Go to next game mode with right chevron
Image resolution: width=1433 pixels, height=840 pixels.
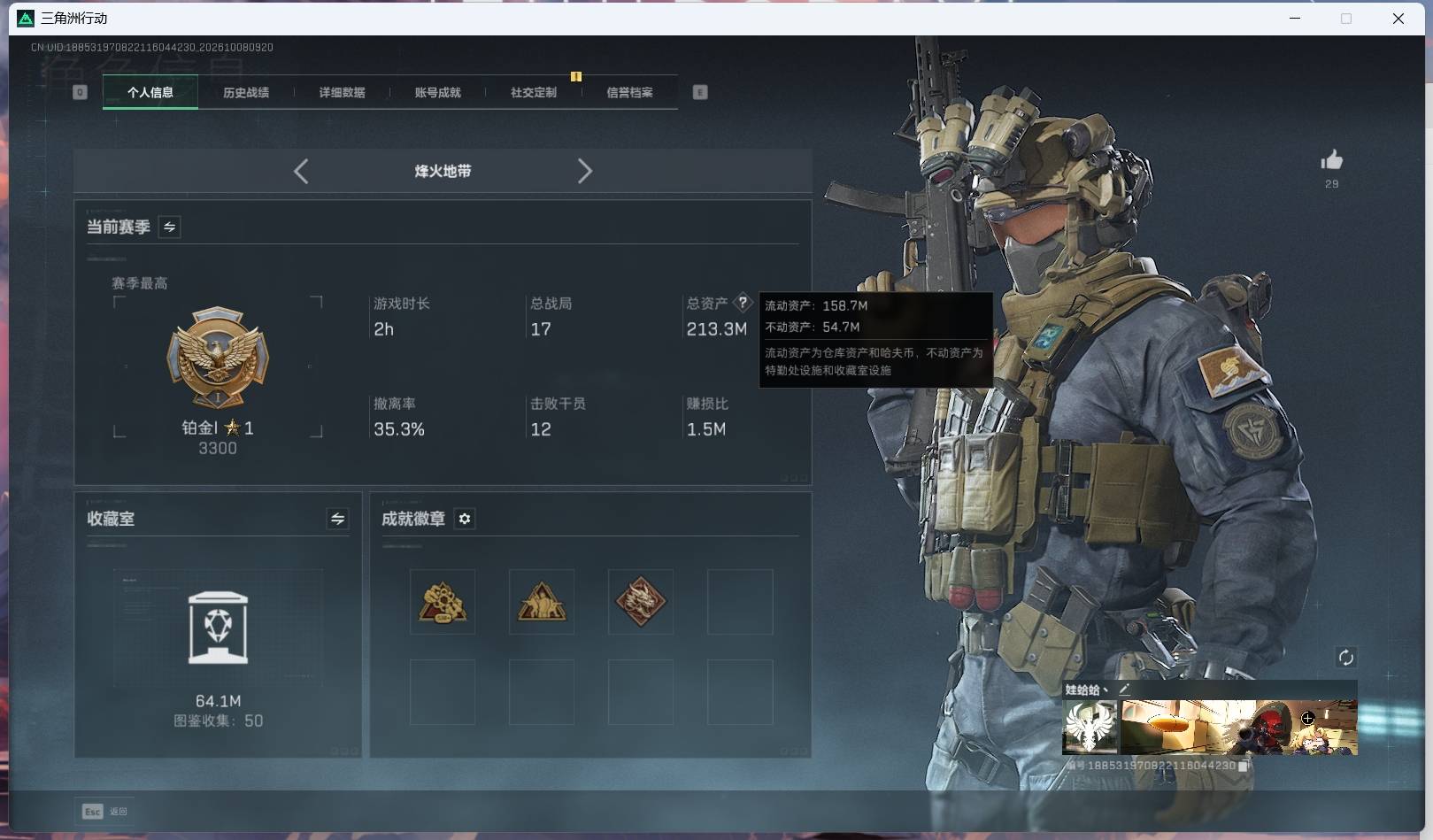[x=584, y=171]
